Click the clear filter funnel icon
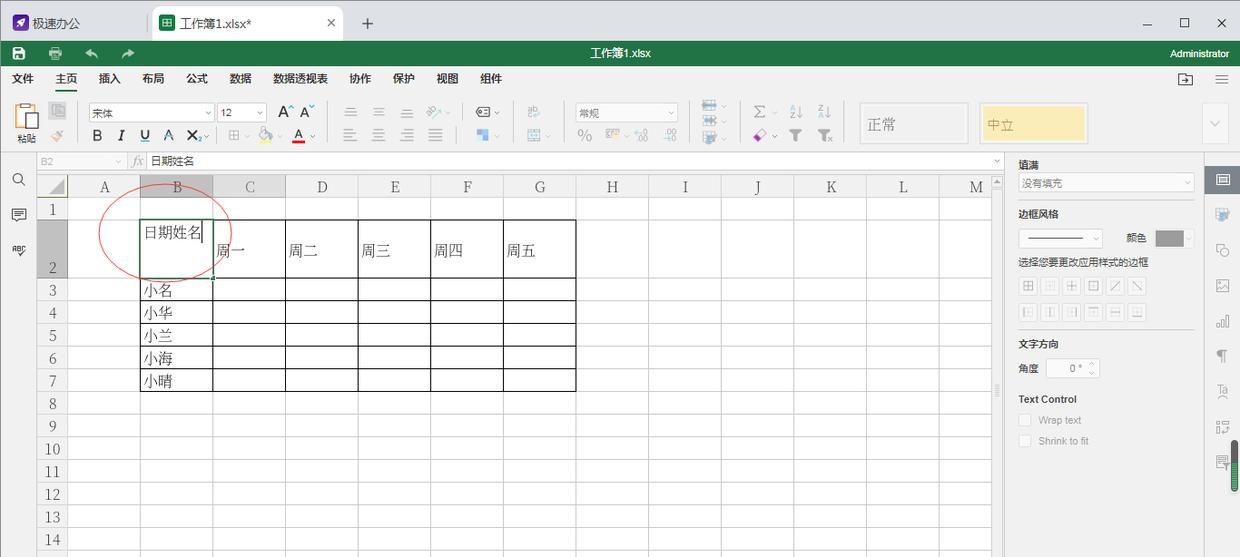The image size is (1240, 557). pos(825,135)
